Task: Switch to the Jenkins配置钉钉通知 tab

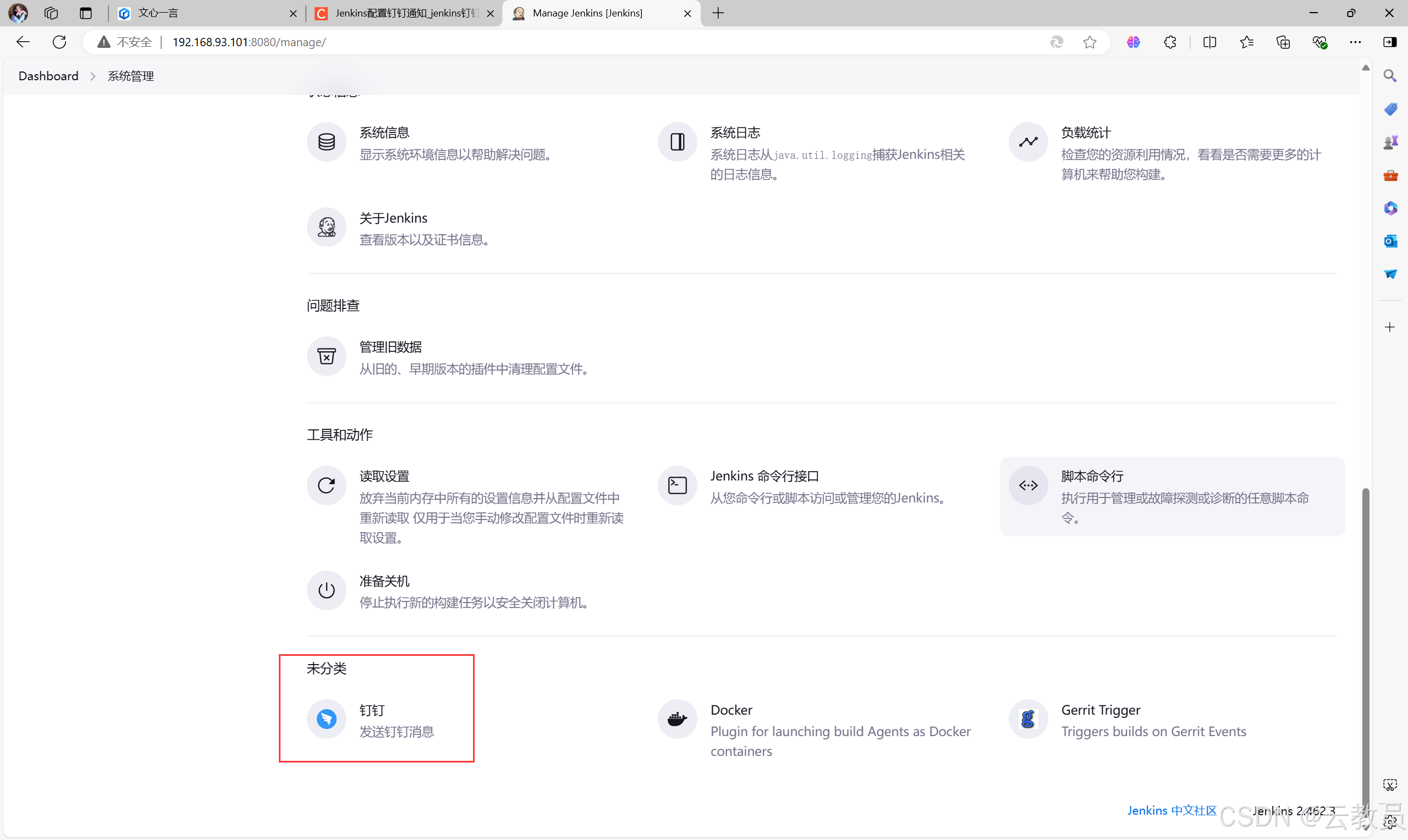Action: (x=404, y=13)
